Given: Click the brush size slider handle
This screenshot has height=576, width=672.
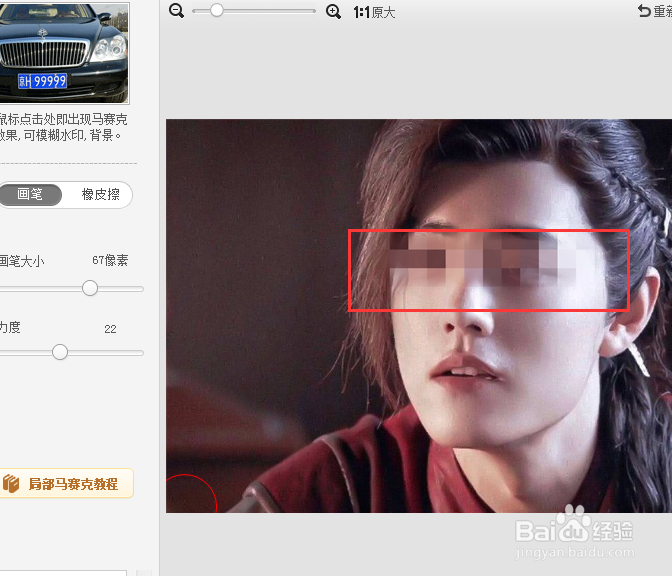Looking at the screenshot, I should coord(90,288).
